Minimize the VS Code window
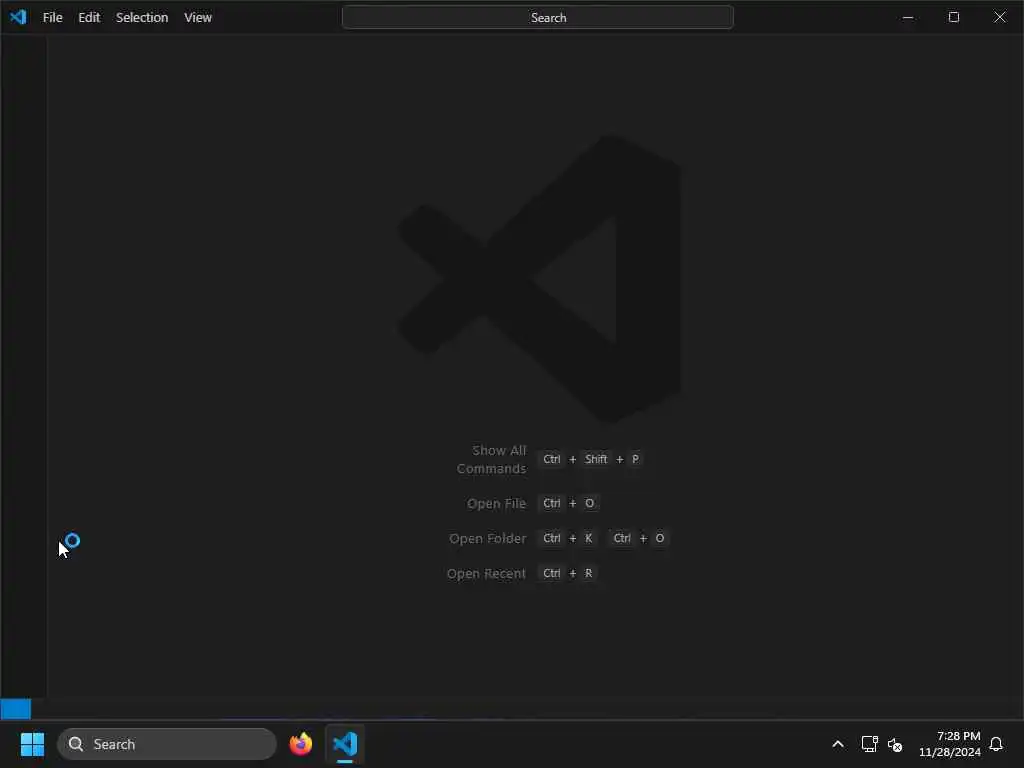The height and width of the screenshot is (768, 1024). pyautogui.click(x=908, y=18)
